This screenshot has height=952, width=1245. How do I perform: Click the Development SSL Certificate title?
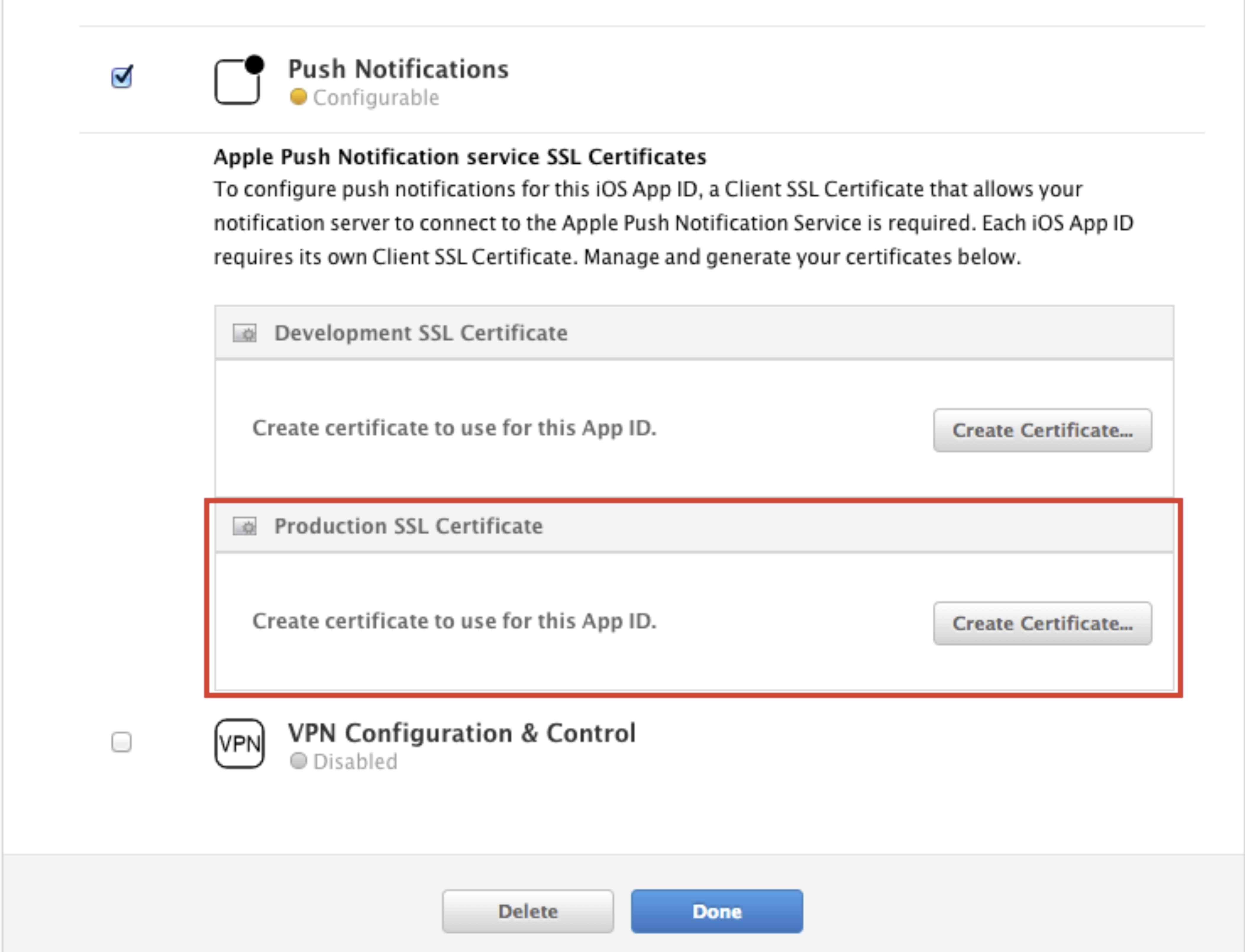[421, 333]
